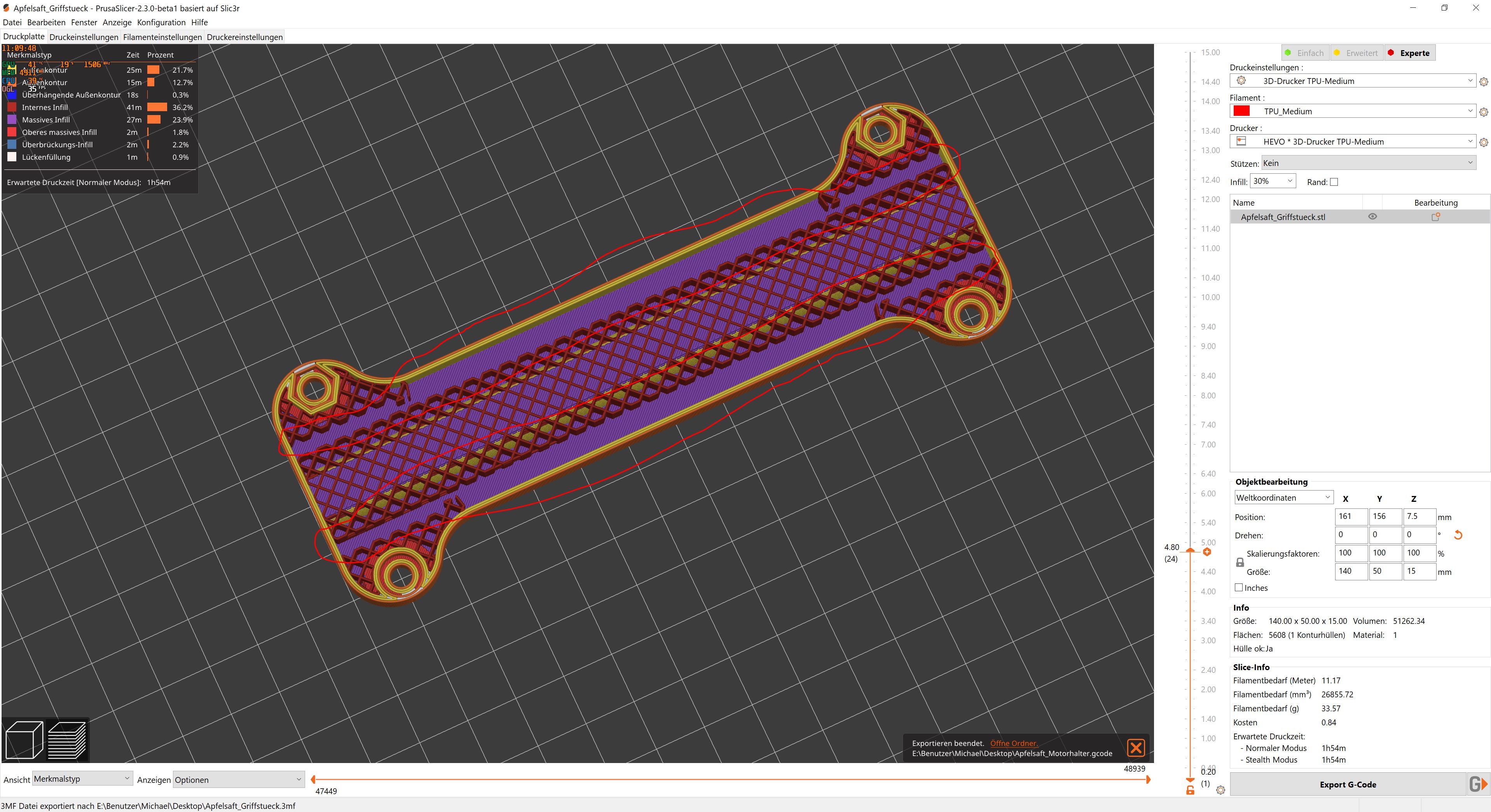Click the 'Lückenfüllung' legend row

click(100, 157)
